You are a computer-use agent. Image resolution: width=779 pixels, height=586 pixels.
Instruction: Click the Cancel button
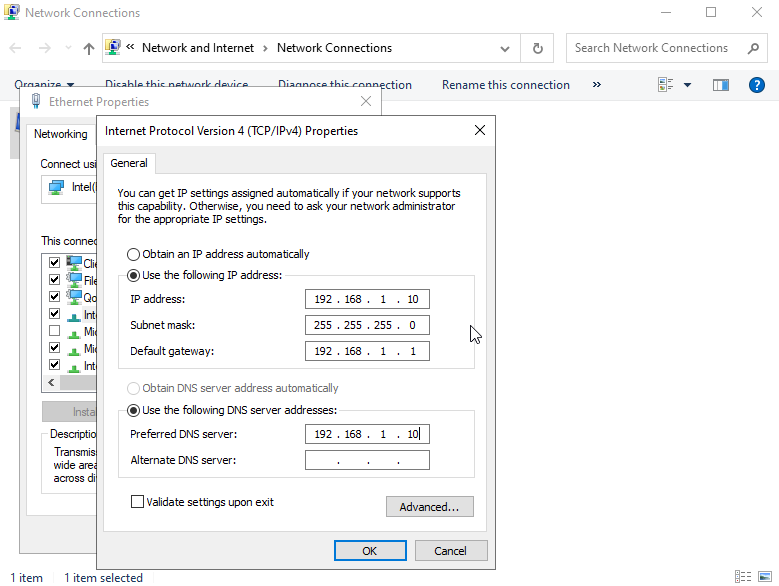[x=451, y=551]
